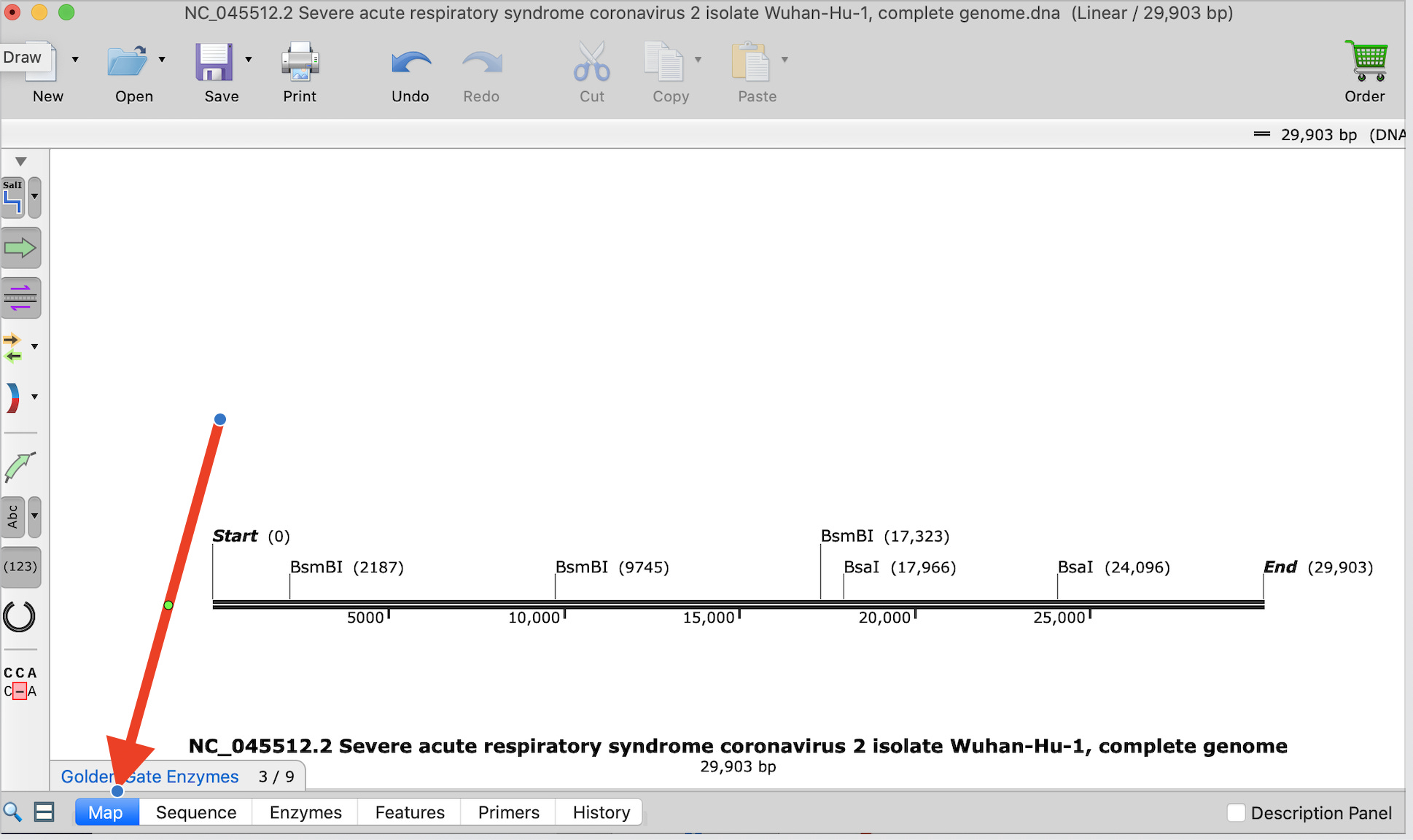This screenshot has height=840, width=1413.
Task: Open the zoom search magnifier
Action: (12, 812)
